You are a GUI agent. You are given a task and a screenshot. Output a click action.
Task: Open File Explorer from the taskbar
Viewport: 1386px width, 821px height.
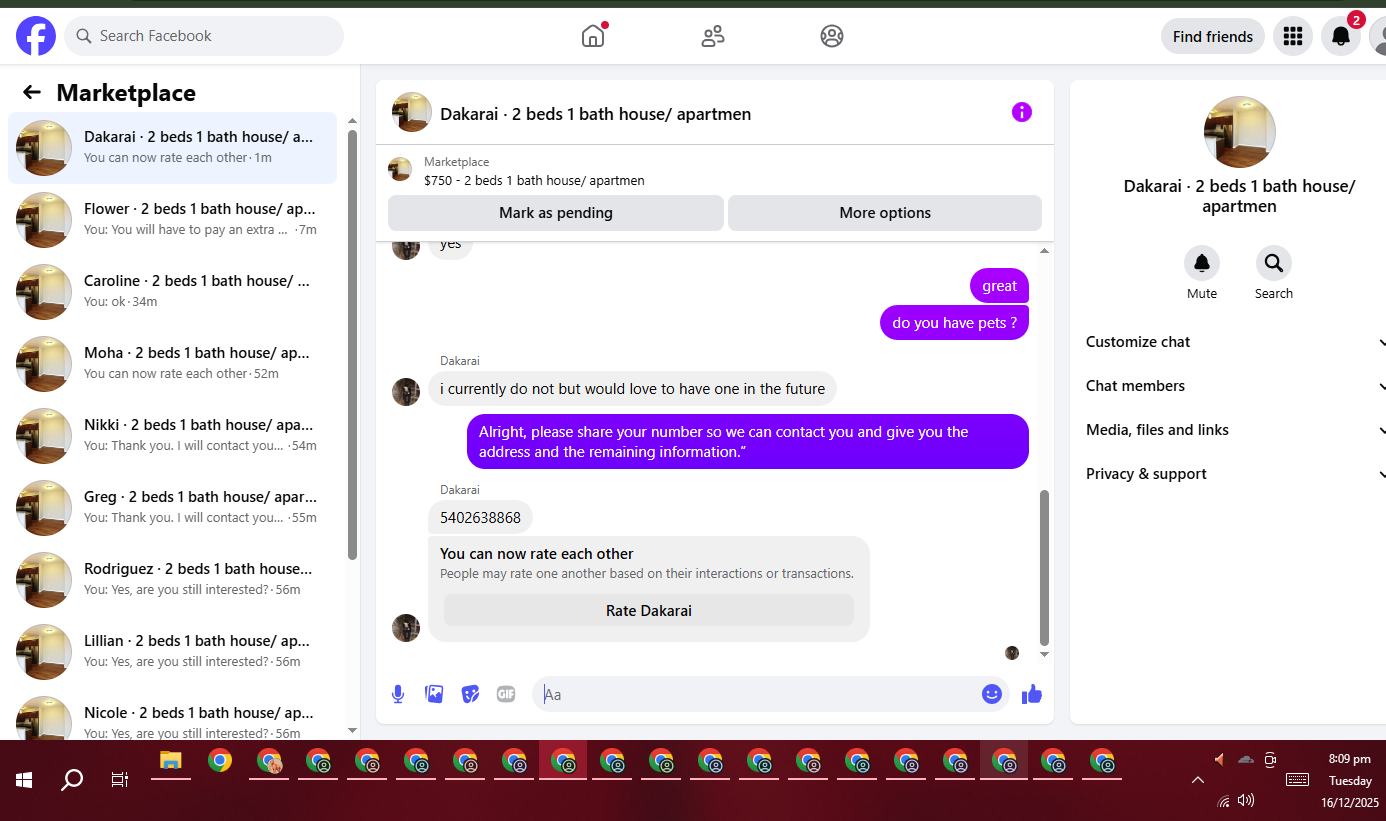171,762
